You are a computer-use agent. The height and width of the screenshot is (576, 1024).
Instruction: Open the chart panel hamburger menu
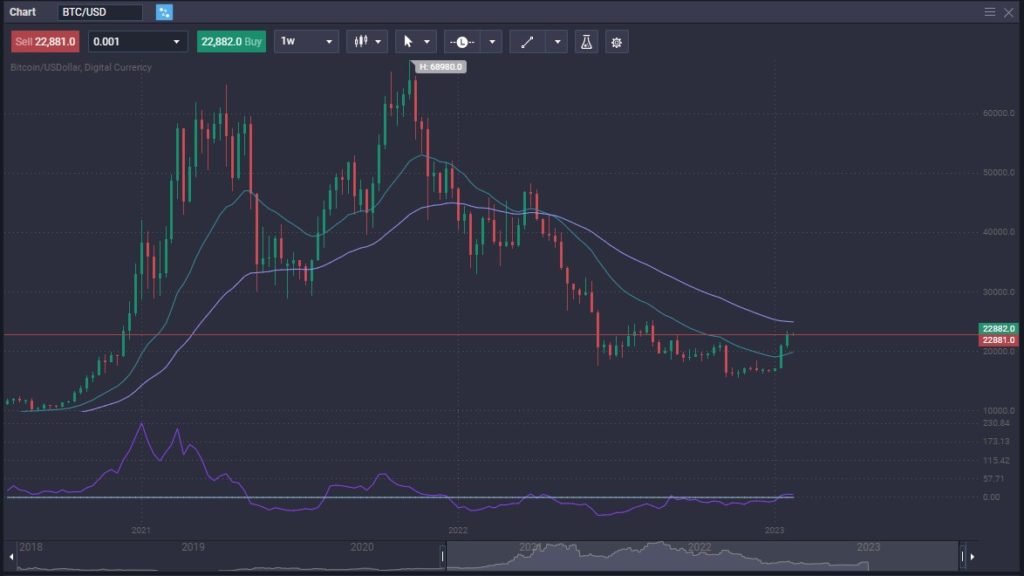coord(989,12)
